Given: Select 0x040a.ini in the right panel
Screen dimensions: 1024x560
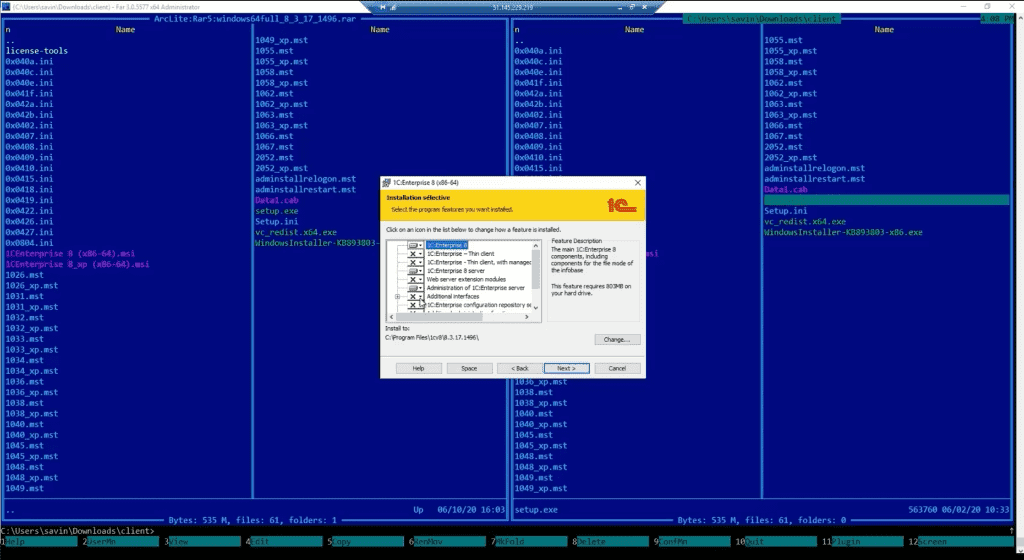Looking at the screenshot, I should (x=538, y=51).
